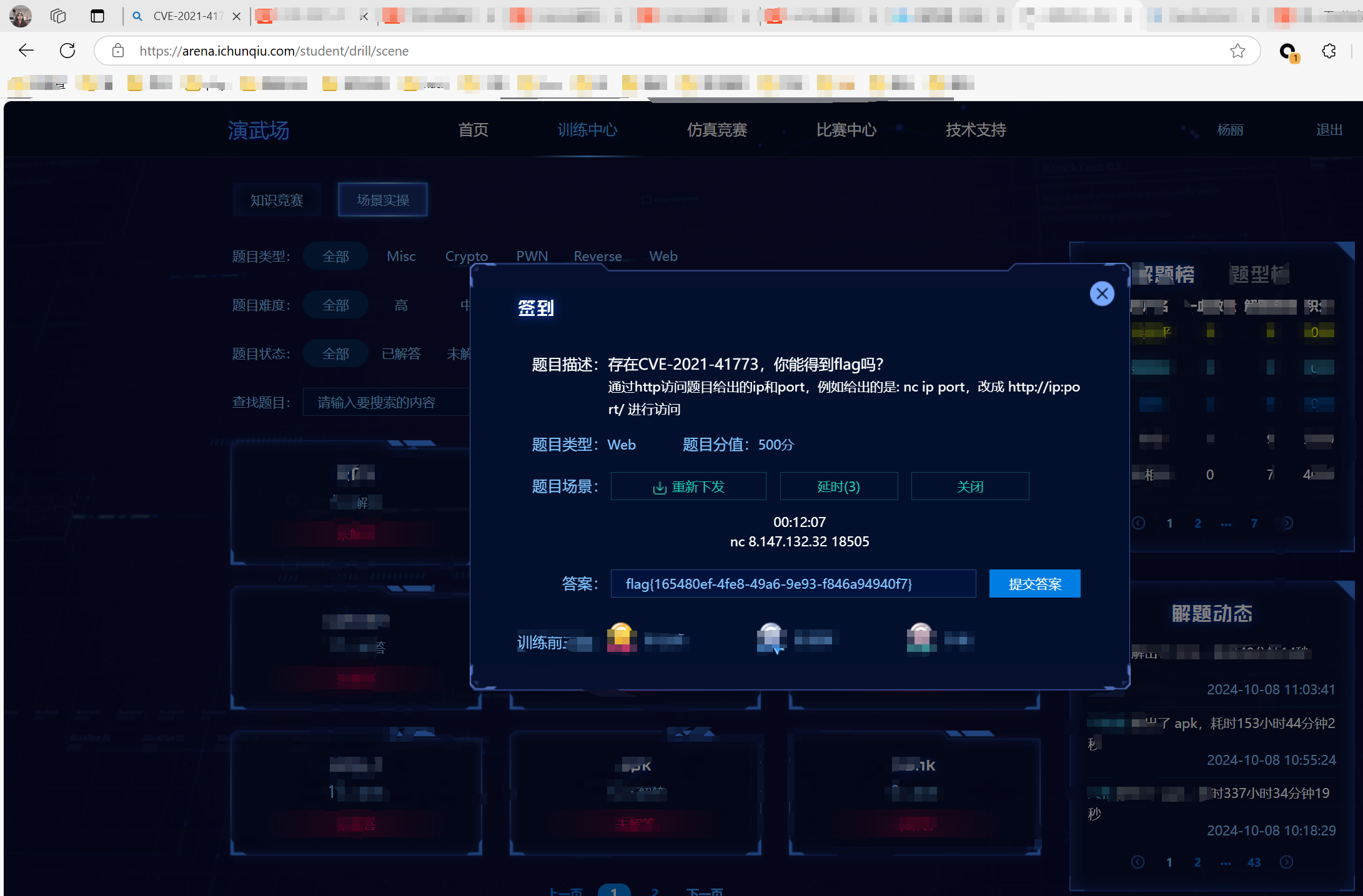Click the 重新下发 button

pyautogui.click(x=688, y=486)
